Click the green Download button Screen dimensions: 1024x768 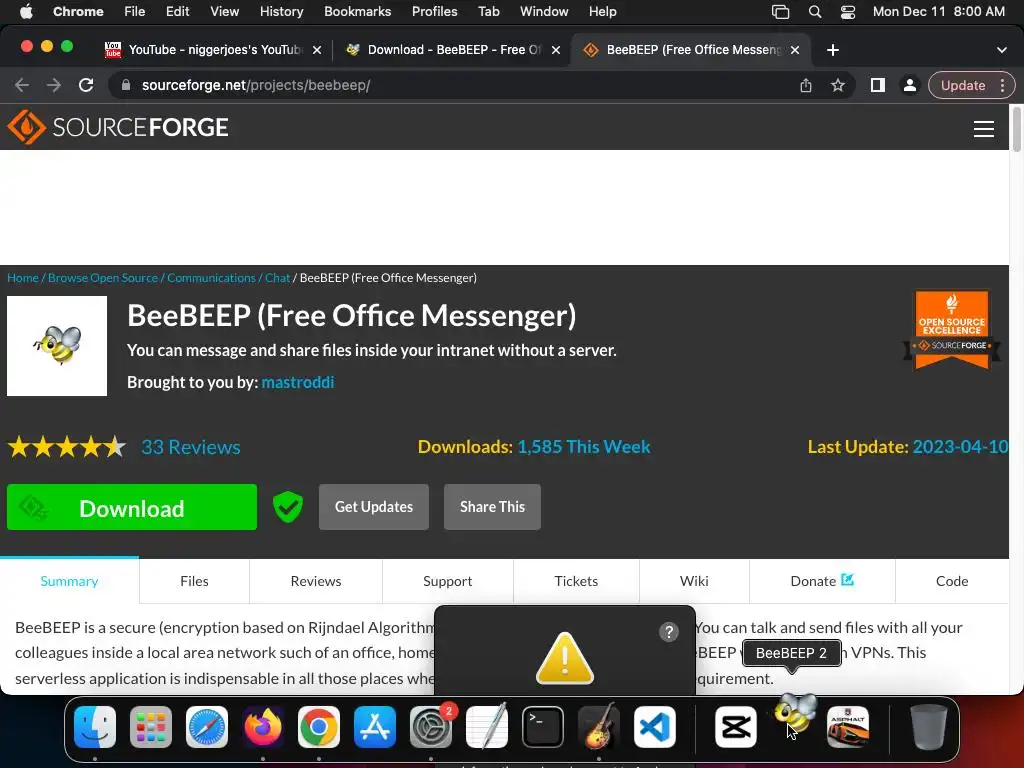(132, 507)
